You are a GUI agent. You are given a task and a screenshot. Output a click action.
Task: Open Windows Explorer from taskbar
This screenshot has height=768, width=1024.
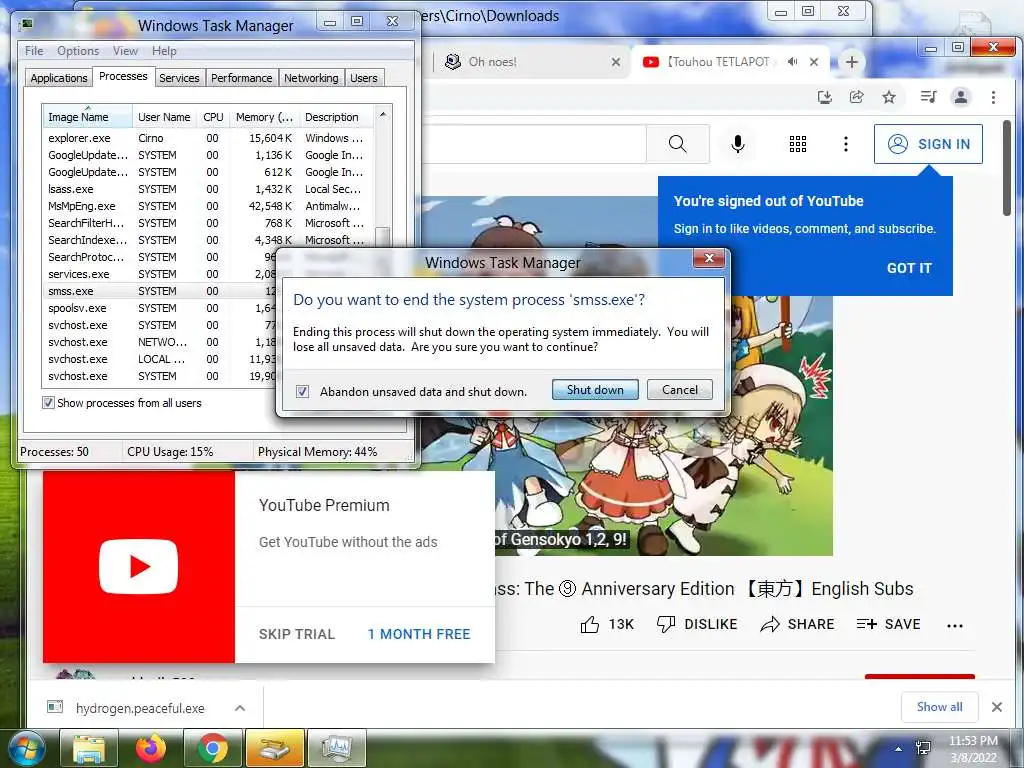coord(89,748)
